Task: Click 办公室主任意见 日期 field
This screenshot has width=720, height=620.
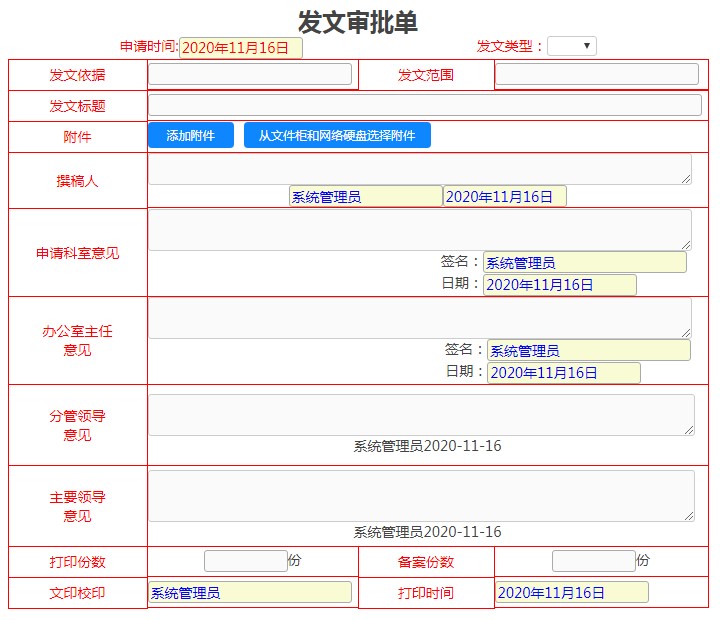Action: 564,372
